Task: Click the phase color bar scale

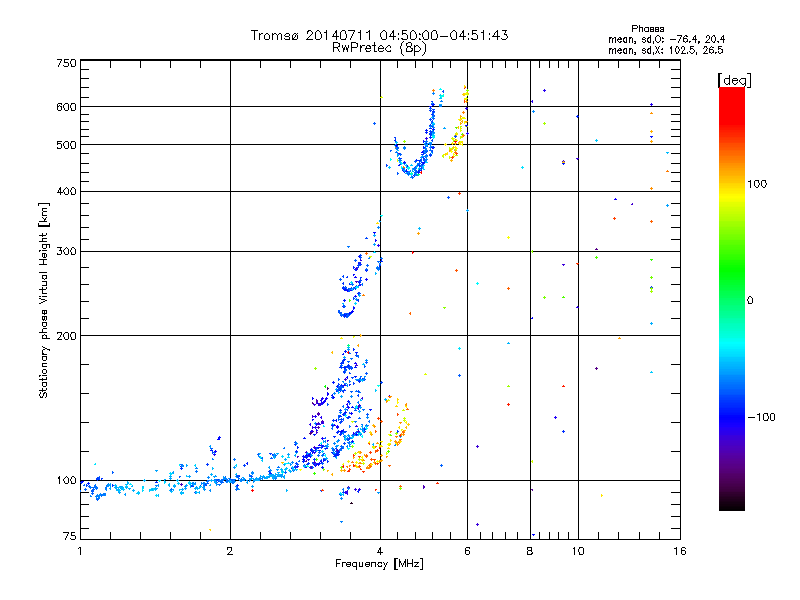Action: (x=732, y=298)
